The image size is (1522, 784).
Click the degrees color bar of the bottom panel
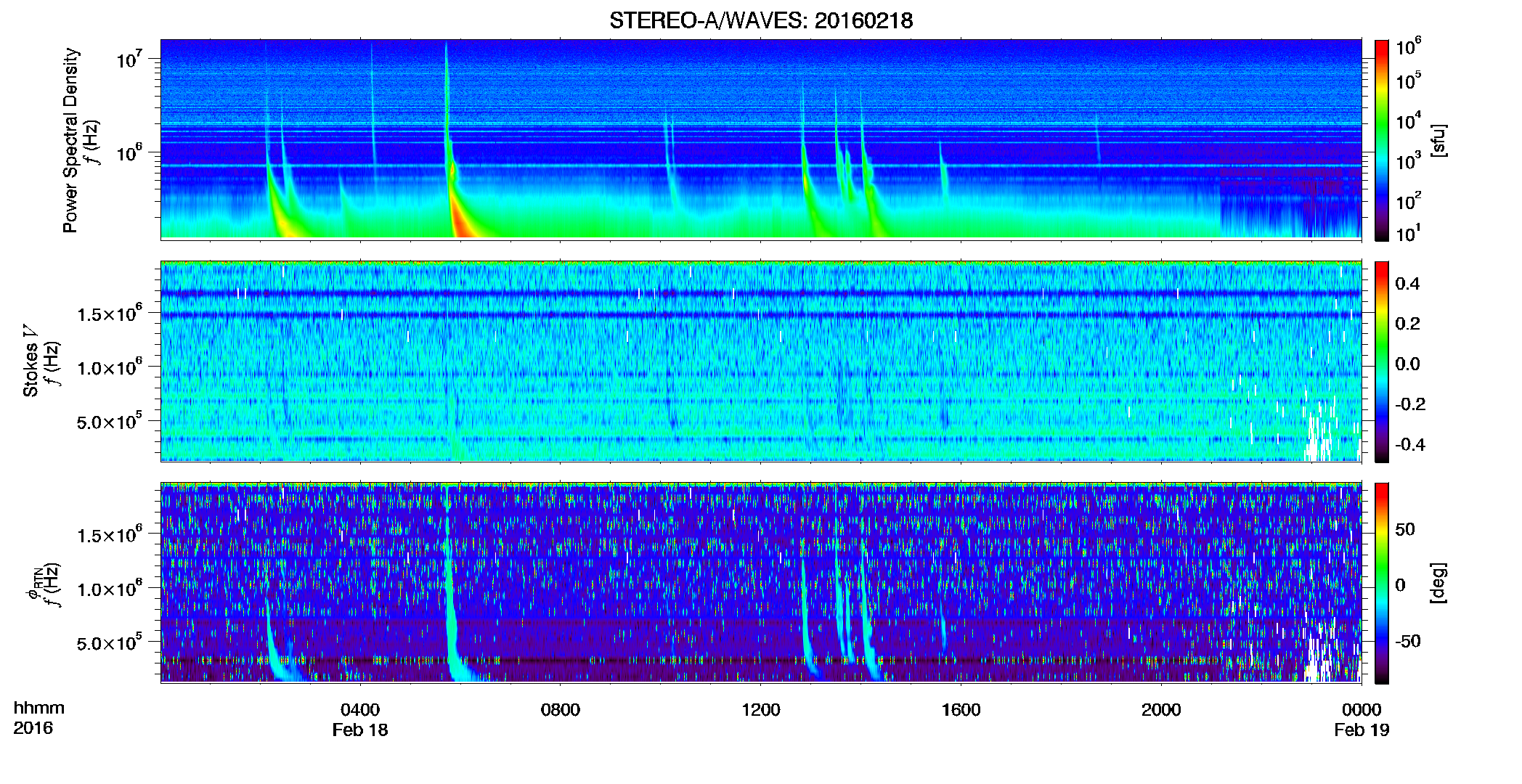pyautogui.click(x=1382, y=583)
